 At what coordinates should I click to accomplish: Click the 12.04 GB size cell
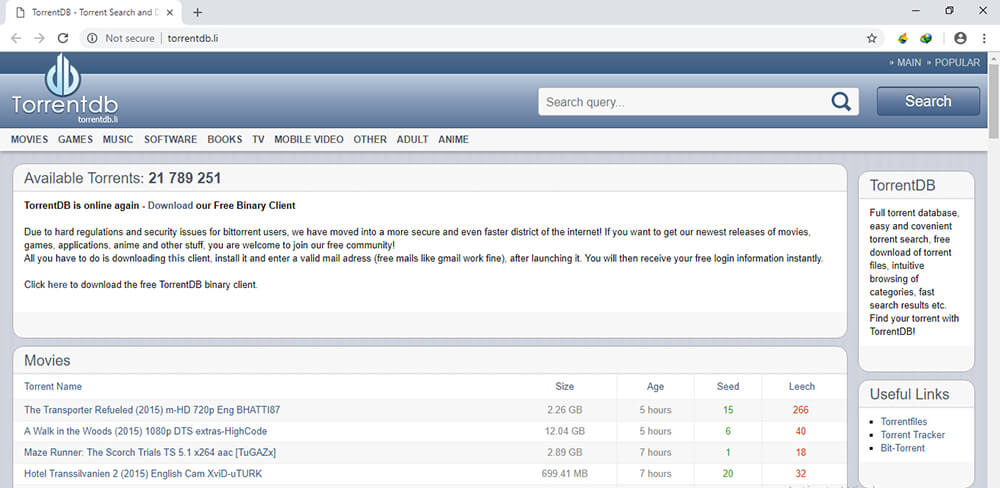564,431
